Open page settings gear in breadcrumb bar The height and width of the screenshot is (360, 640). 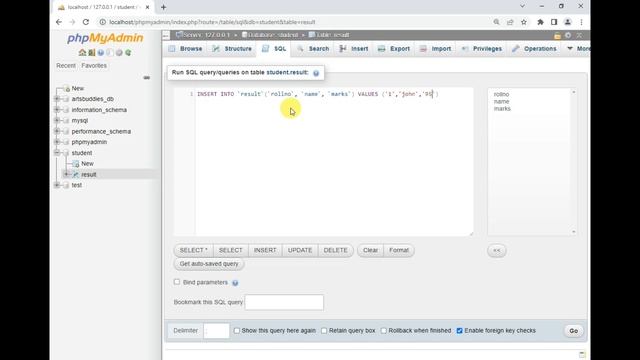[568, 36]
